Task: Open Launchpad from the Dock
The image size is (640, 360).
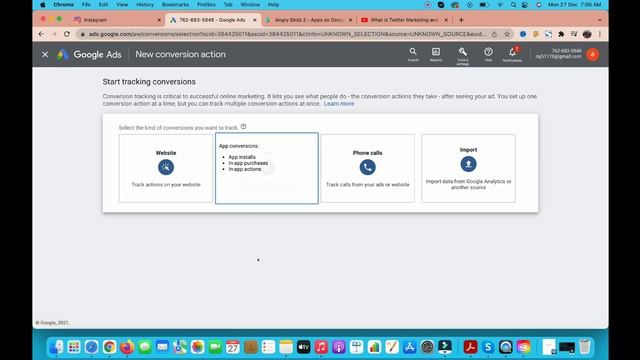Action: [74, 347]
